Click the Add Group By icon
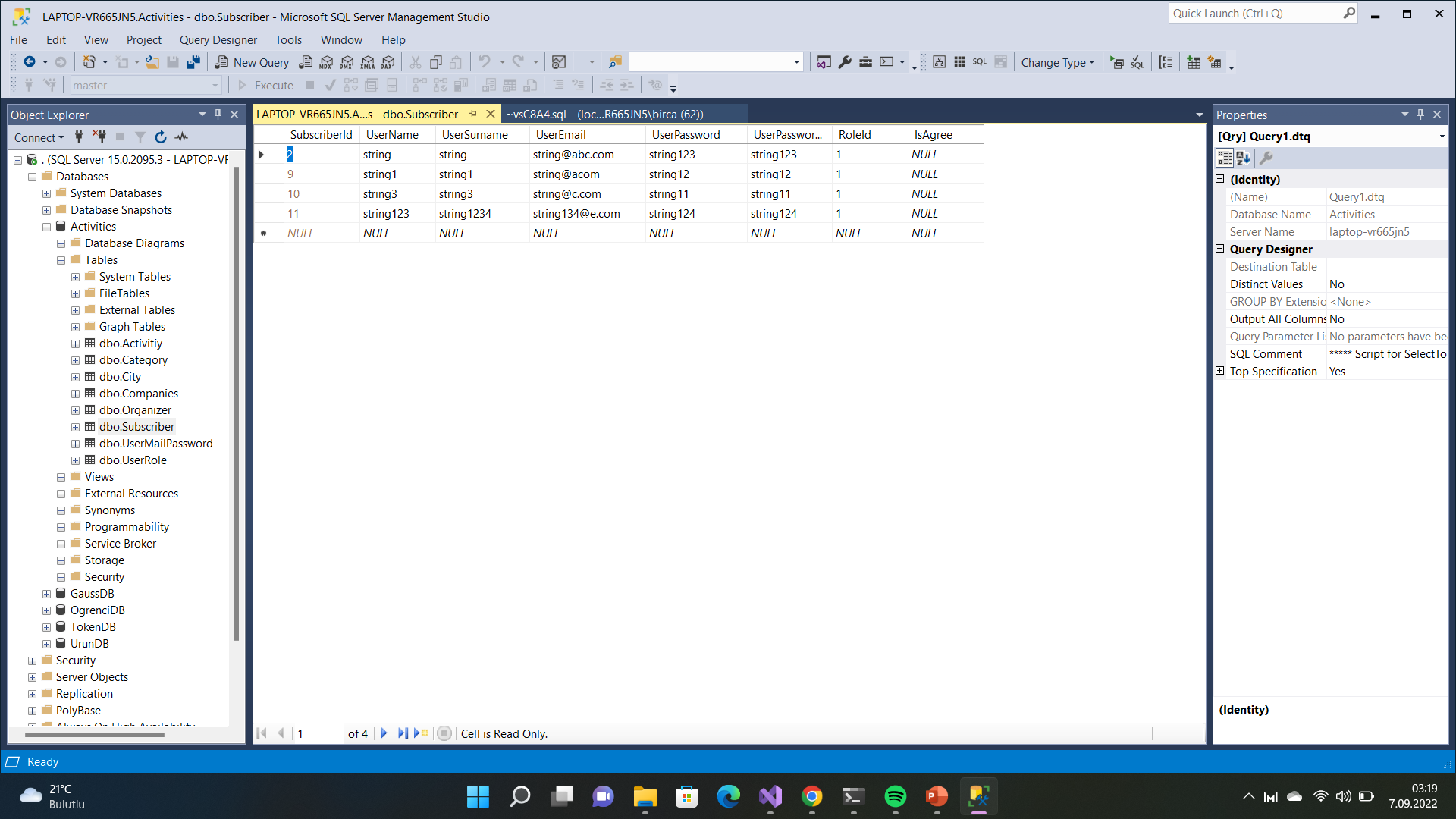 (x=1166, y=62)
